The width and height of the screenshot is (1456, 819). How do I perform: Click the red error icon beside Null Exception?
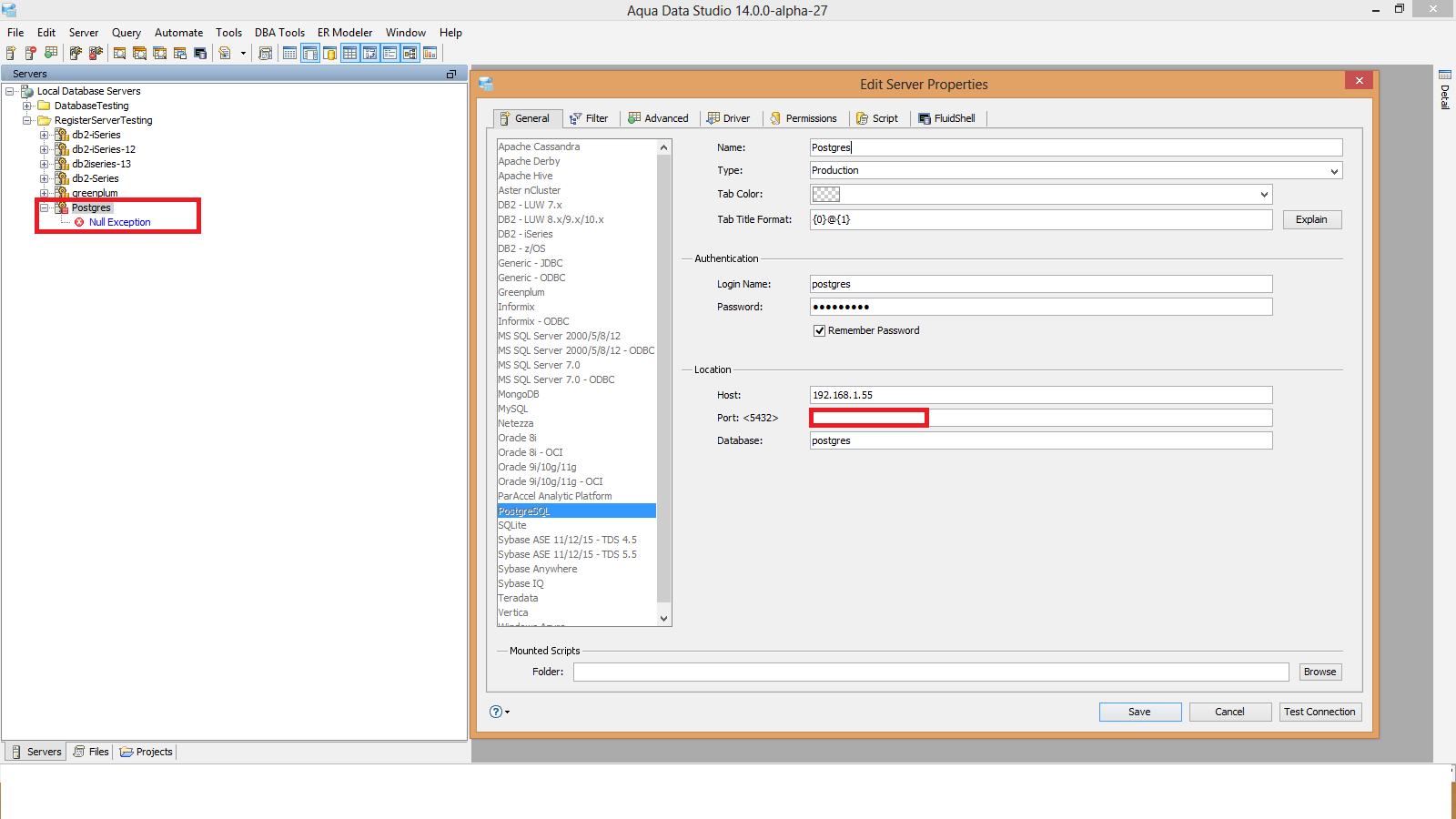[x=79, y=222]
